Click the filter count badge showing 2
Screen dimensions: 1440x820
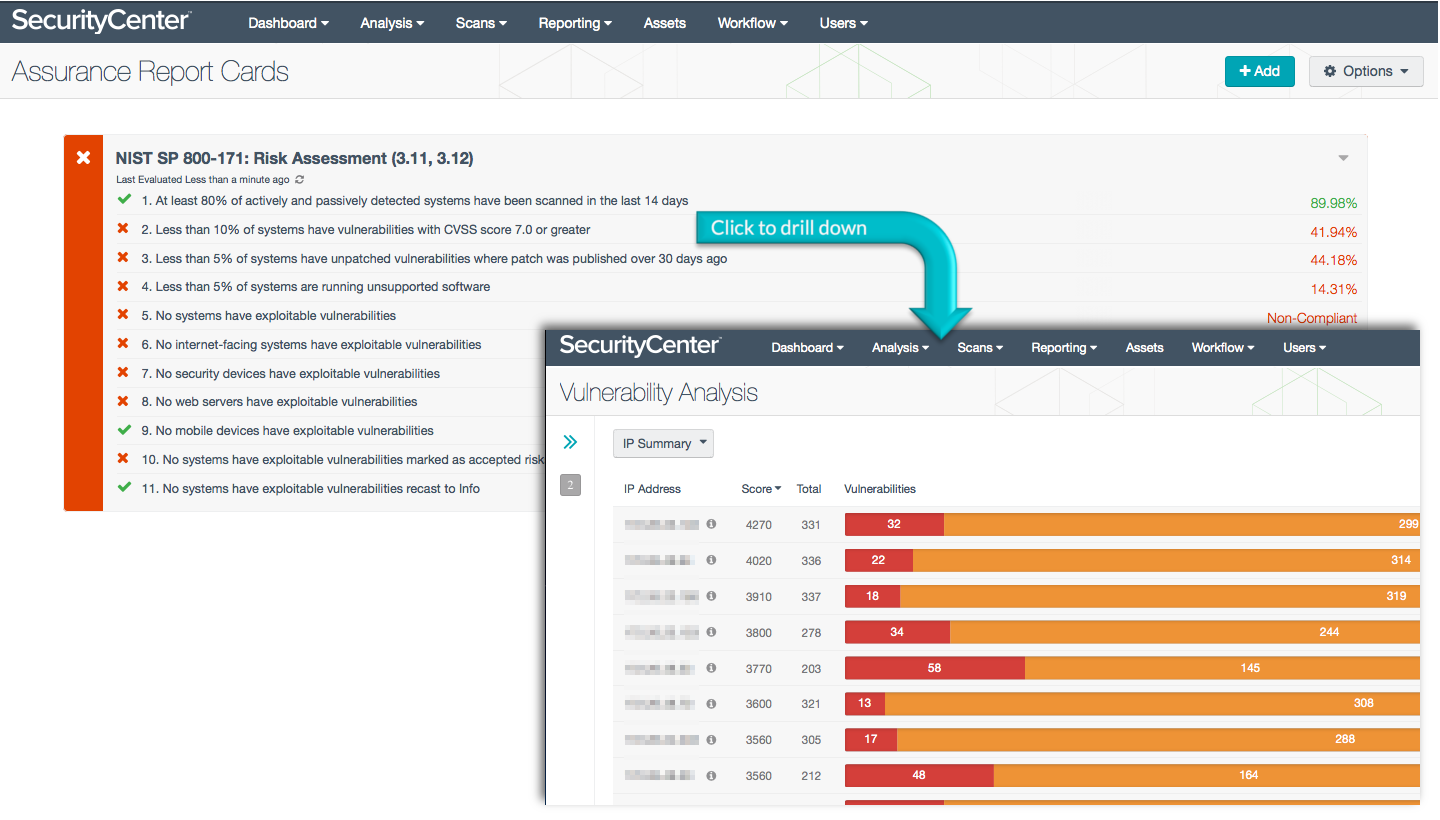click(x=570, y=486)
